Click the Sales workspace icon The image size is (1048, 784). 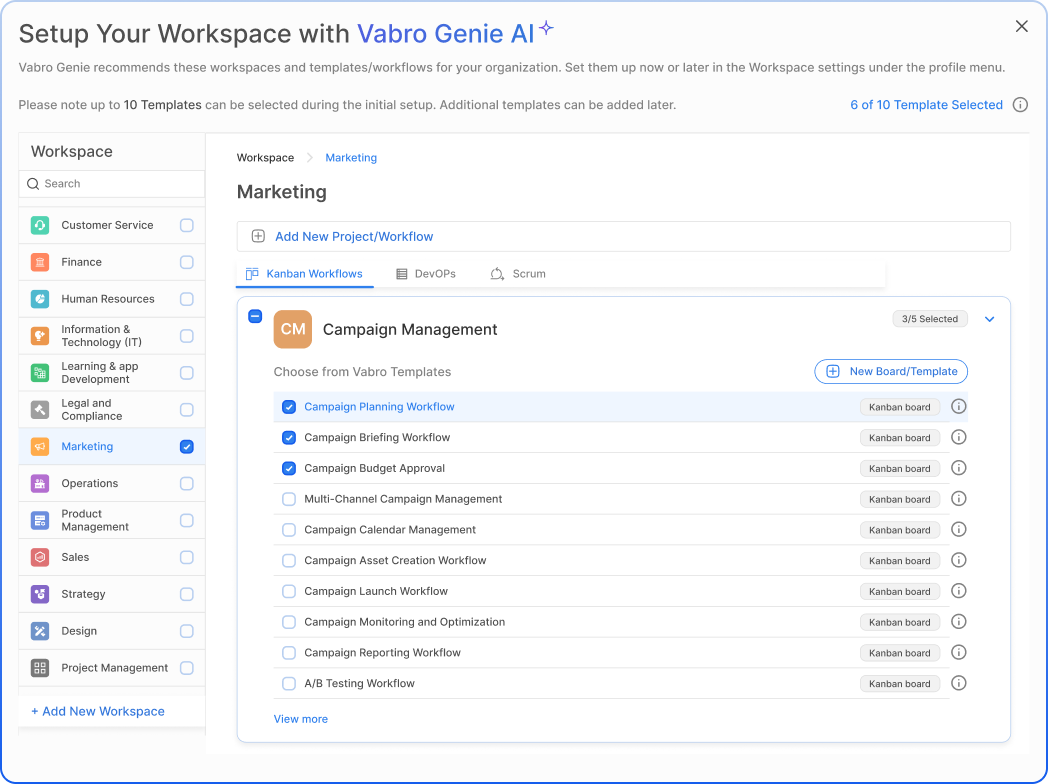pos(40,557)
